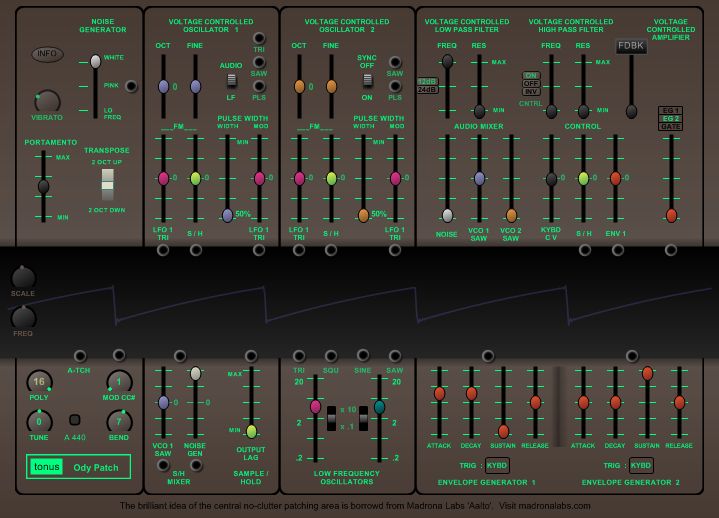Screen dimensions: 719x518
Task: Toggle the A 440 reference tone button
Action: (x=75, y=419)
